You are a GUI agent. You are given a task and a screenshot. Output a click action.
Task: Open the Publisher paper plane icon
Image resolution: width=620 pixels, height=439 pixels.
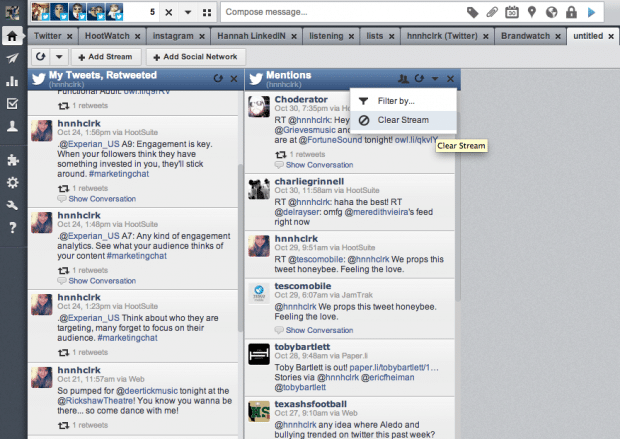[x=12, y=59]
